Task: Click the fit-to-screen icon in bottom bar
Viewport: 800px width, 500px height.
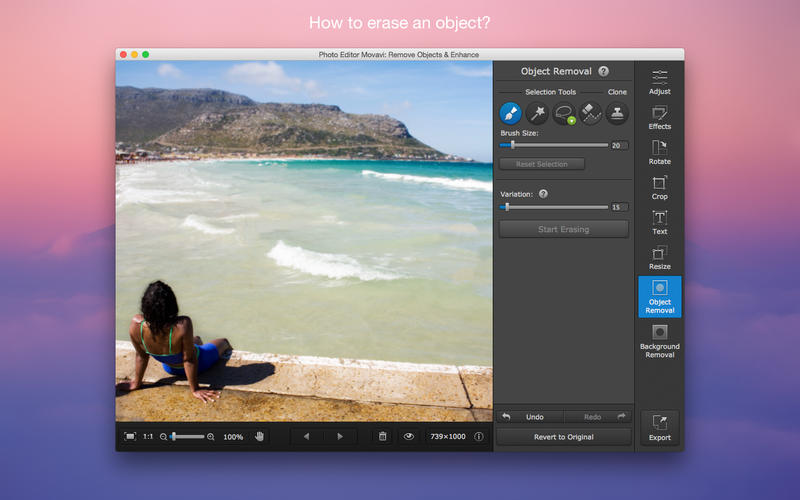Action: [x=130, y=436]
